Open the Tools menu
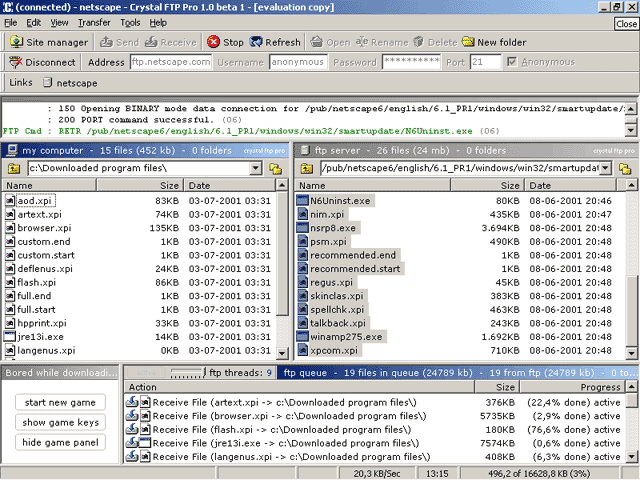640x480 pixels. [130, 22]
